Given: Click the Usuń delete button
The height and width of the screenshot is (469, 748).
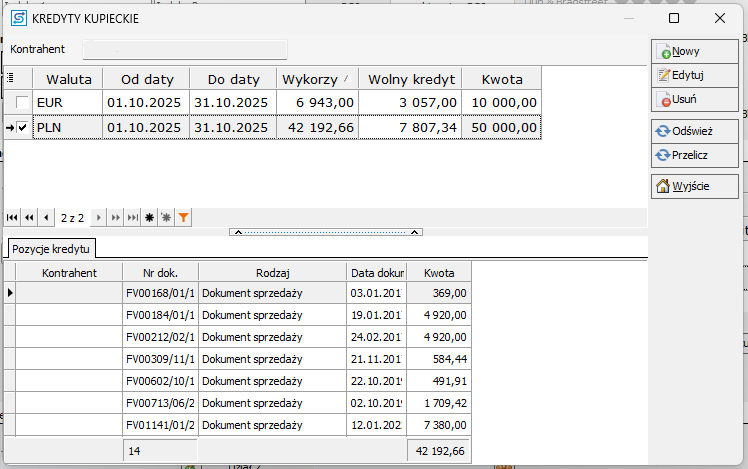Looking at the screenshot, I should pyautogui.click(x=695, y=99).
